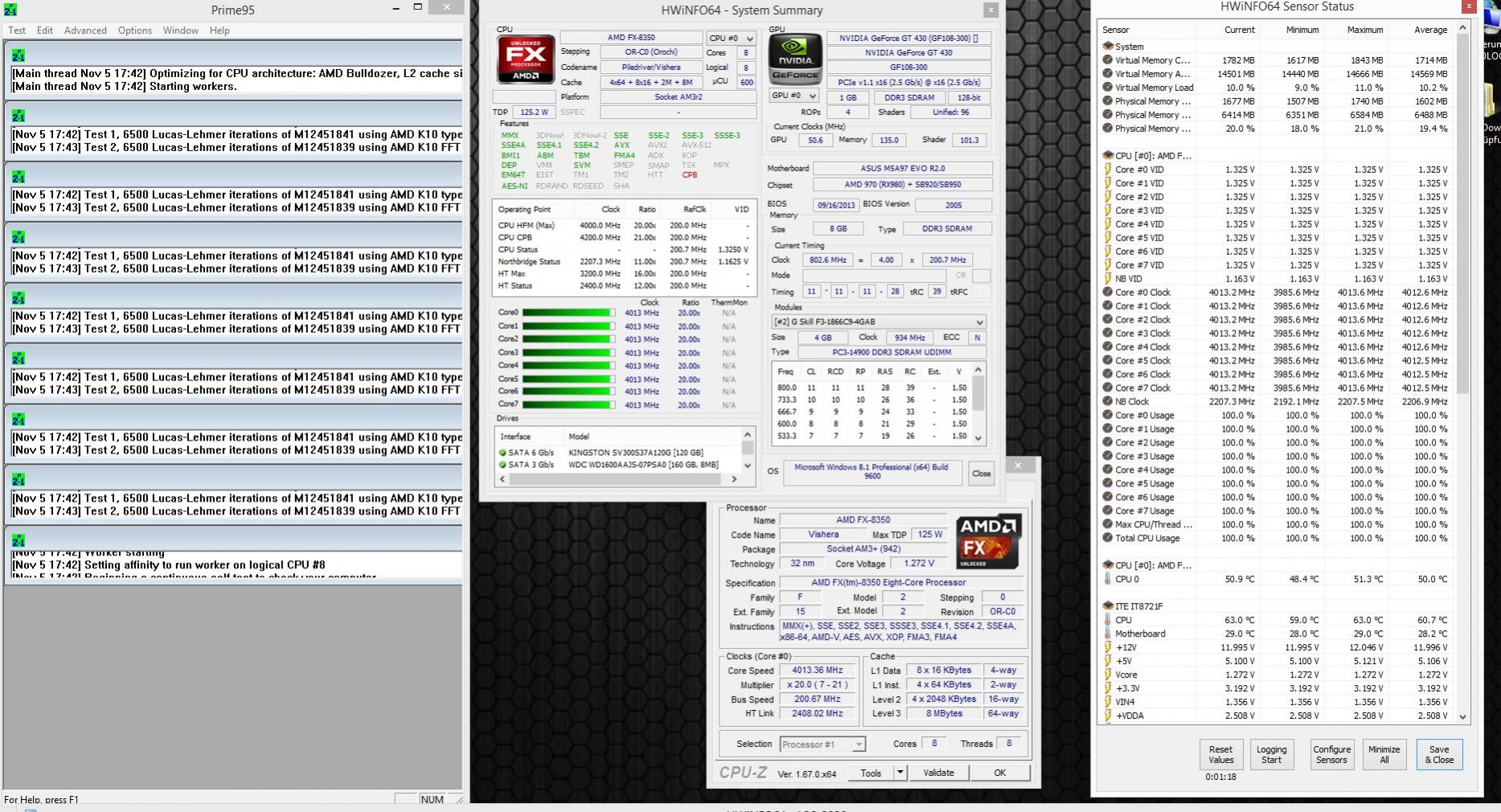Open the Help menu in Prime95

(x=219, y=31)
